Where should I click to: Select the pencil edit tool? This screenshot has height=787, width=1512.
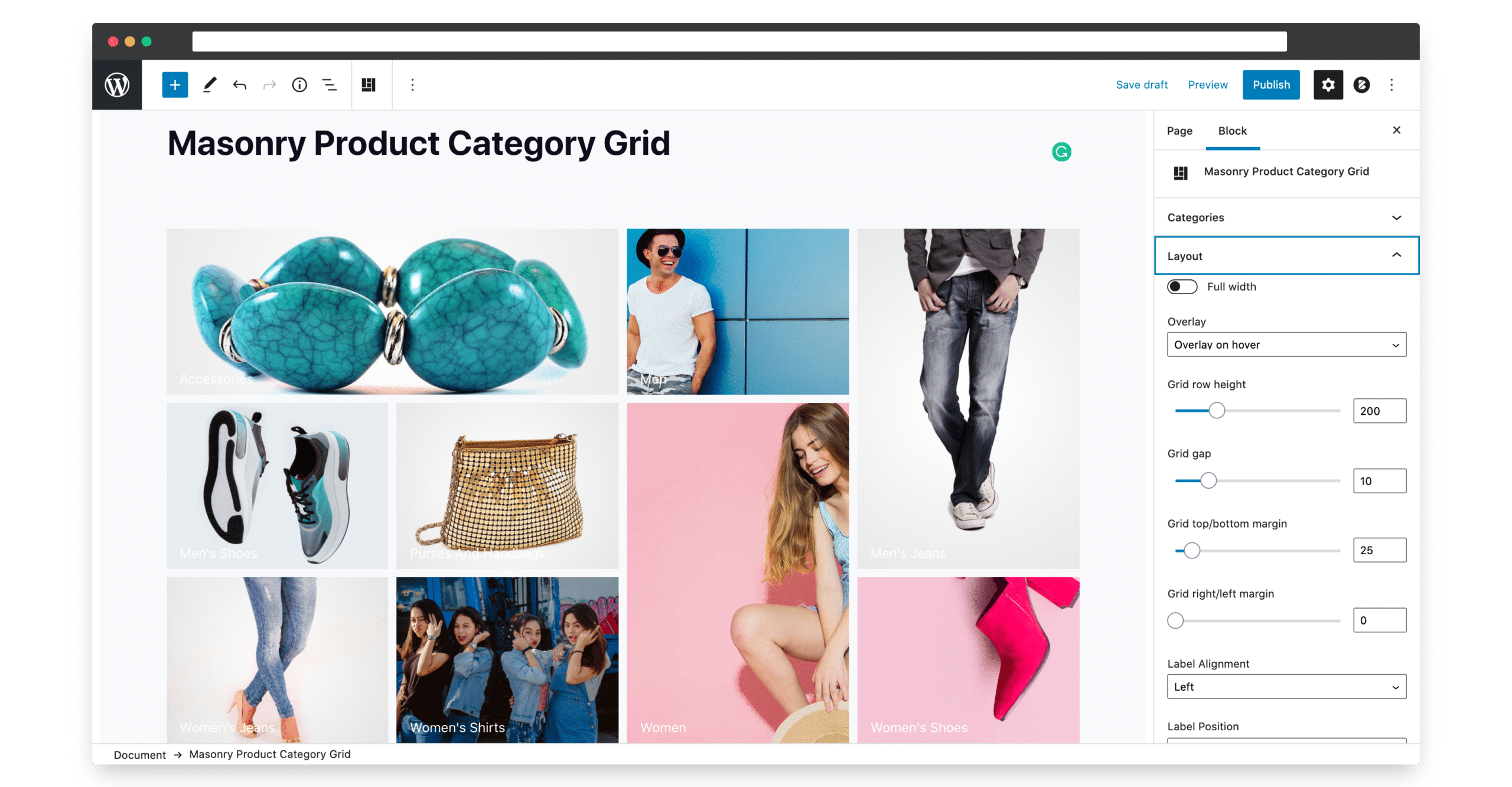coord(209,84)
